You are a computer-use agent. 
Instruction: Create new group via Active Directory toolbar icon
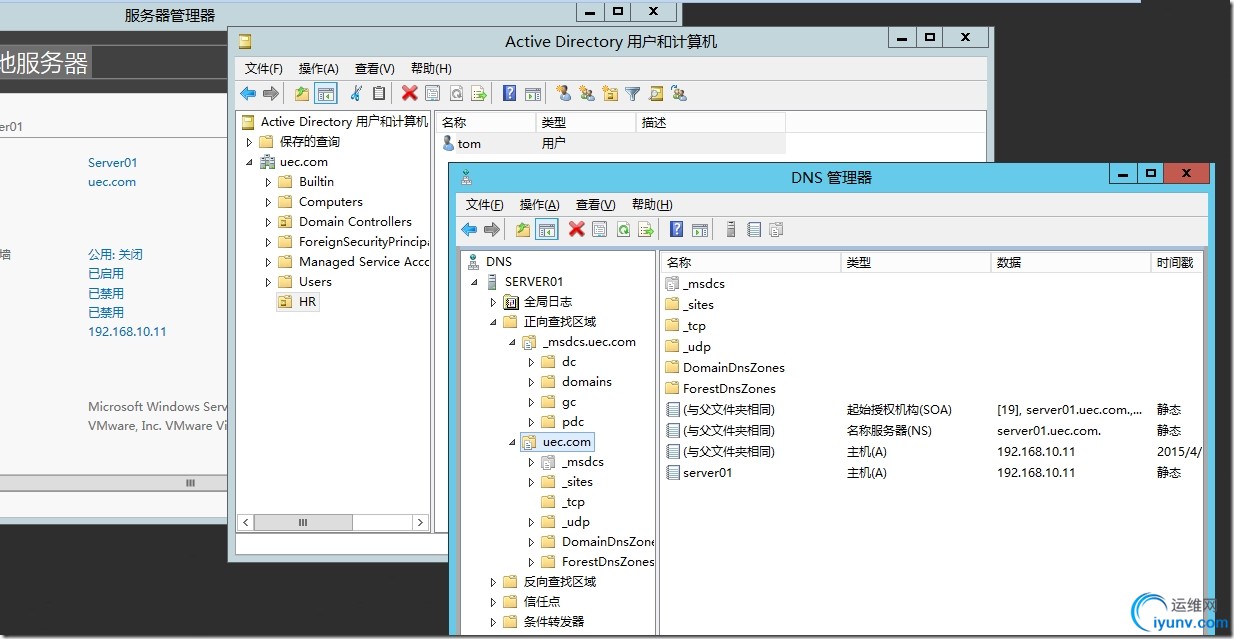[587, 93]
